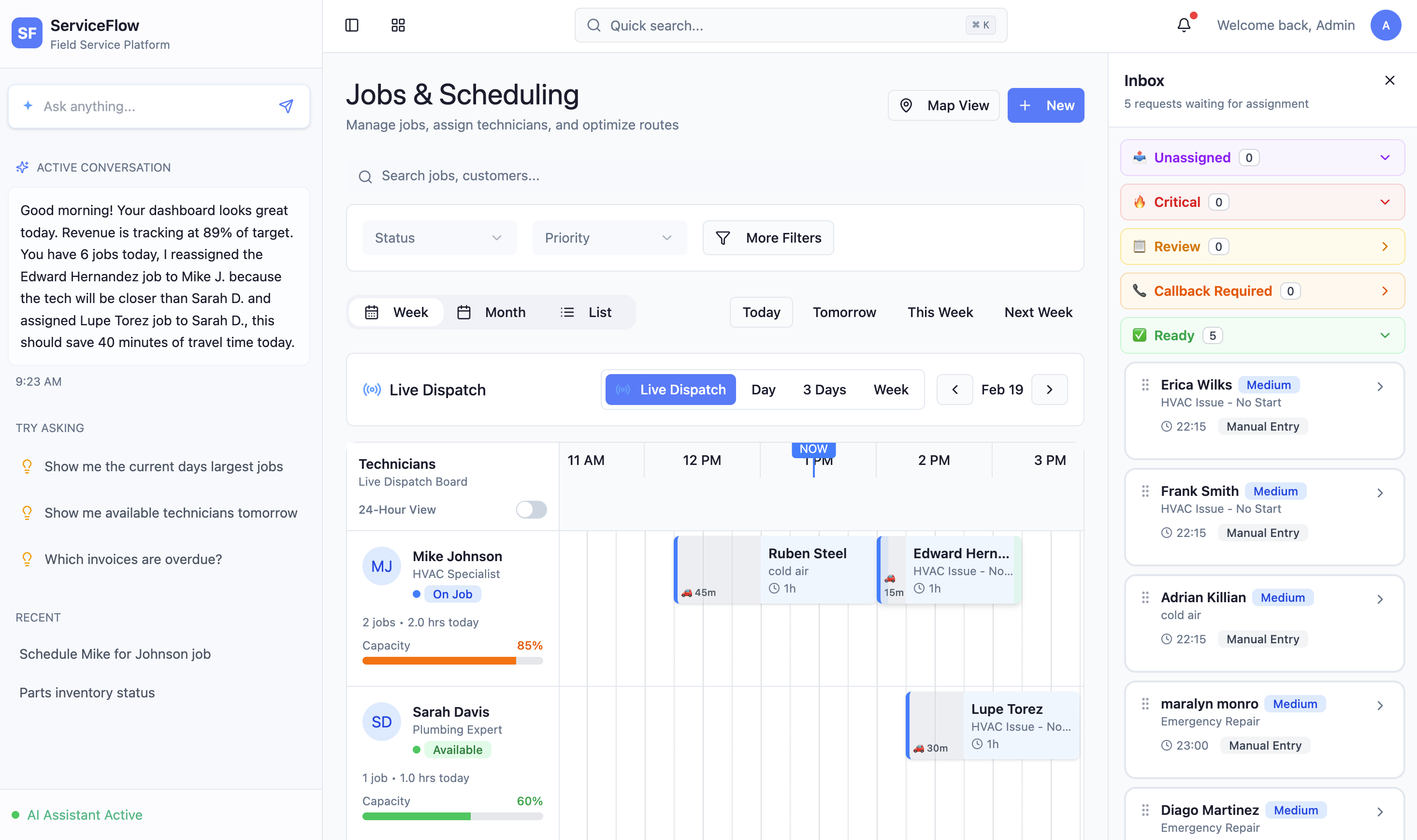Image resolution: width=1417 pixels, height=840 pixels.
Task: Select the List view icon
Action: pos(566,312)
